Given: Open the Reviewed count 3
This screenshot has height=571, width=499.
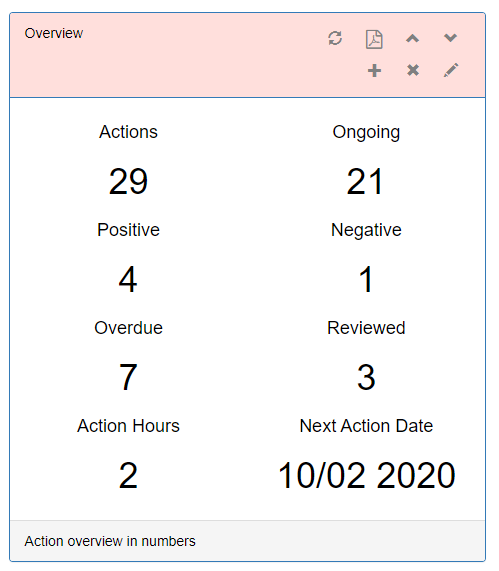Looking at the screenshot, I should (366, 377).
